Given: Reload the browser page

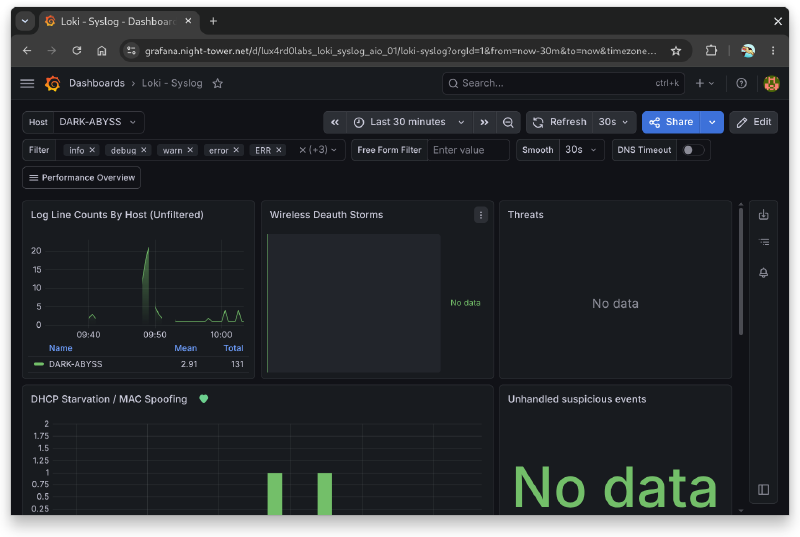Looking at the screenshot, I should pyautogui.click(x=77, y=50).
